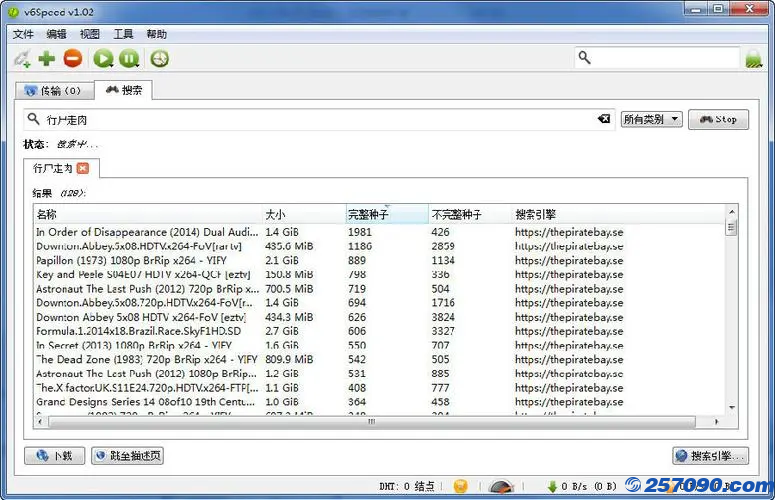Screen dimensions: 775x500
Task: Open the 文件 menu
Action: (23, 34)
